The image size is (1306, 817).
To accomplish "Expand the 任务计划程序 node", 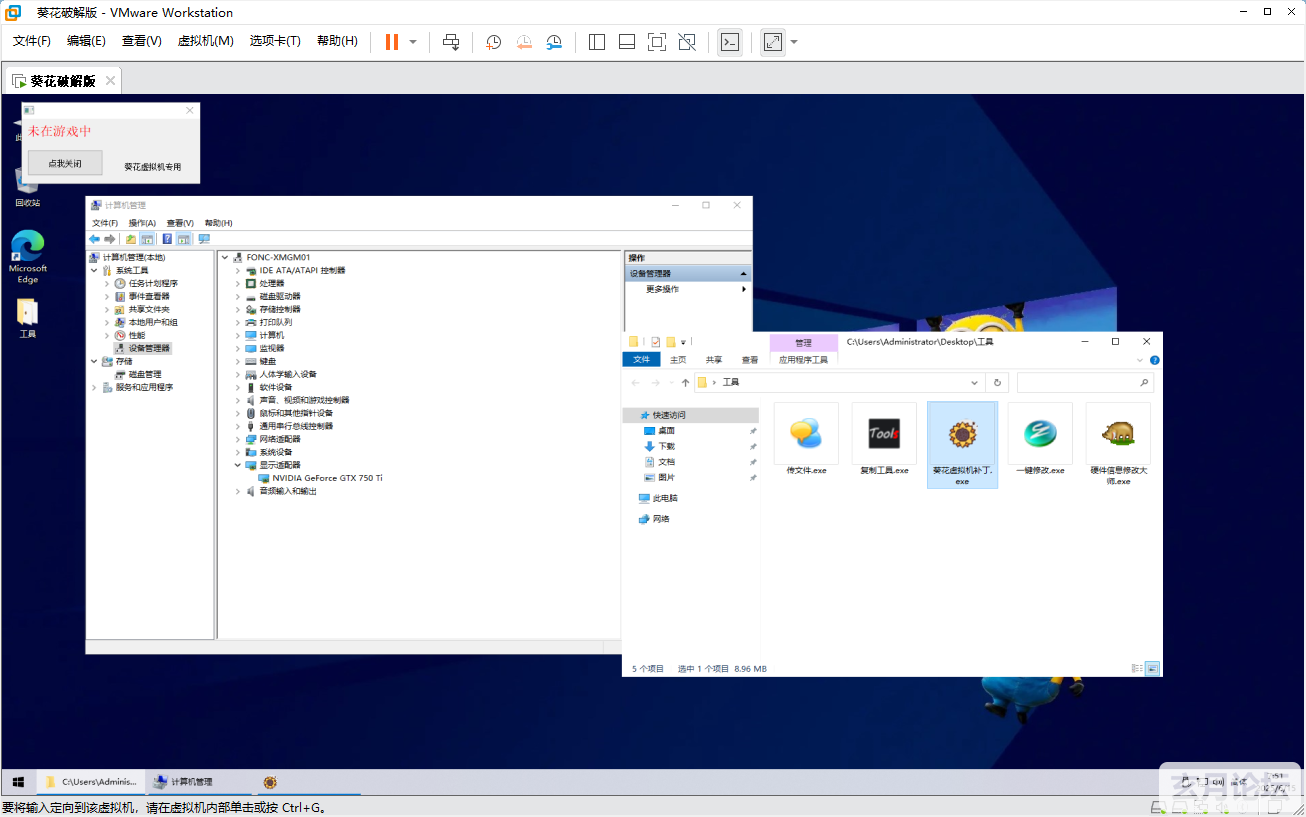I will pos(107,283).
